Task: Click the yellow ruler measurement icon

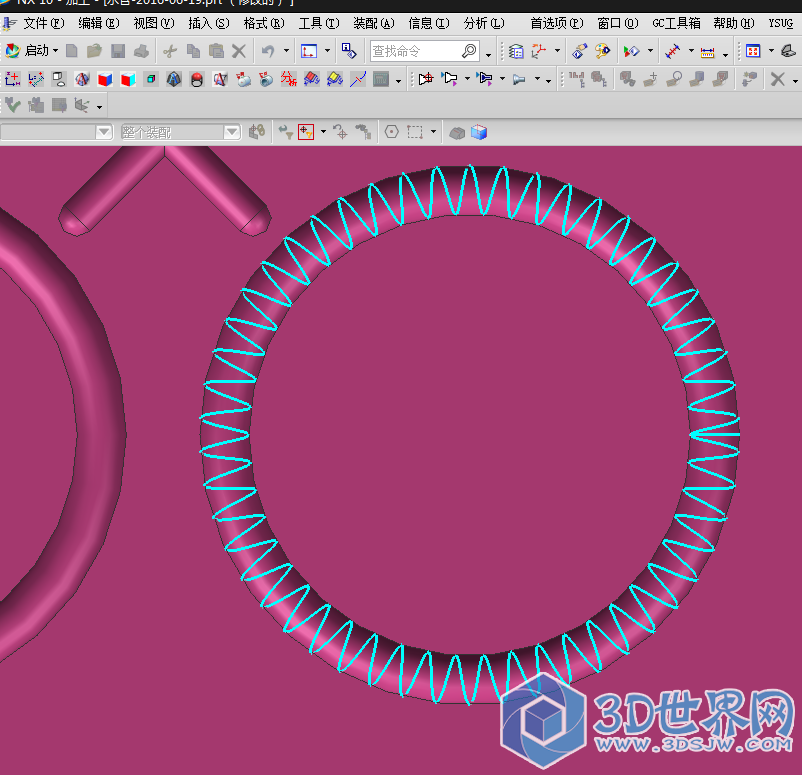Action: pyautogui.click(x=707, y=52)
